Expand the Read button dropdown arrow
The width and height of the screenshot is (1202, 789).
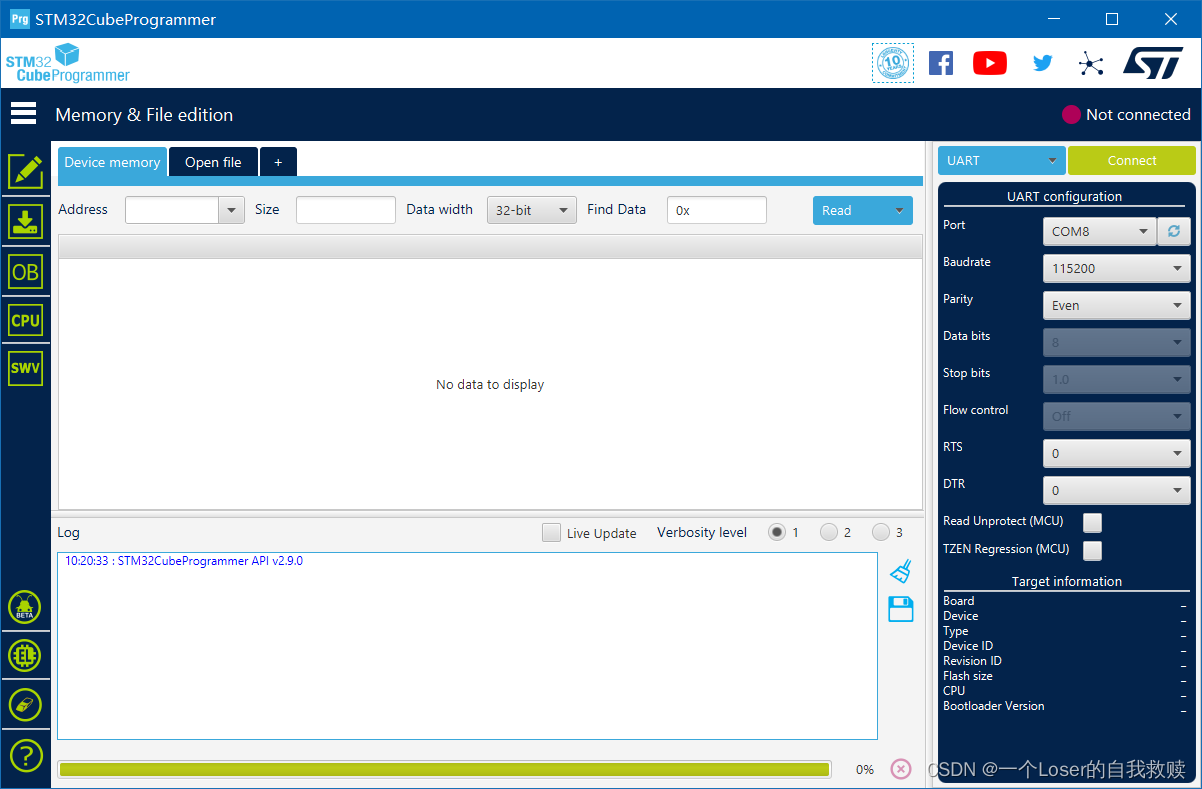[899, 210]
